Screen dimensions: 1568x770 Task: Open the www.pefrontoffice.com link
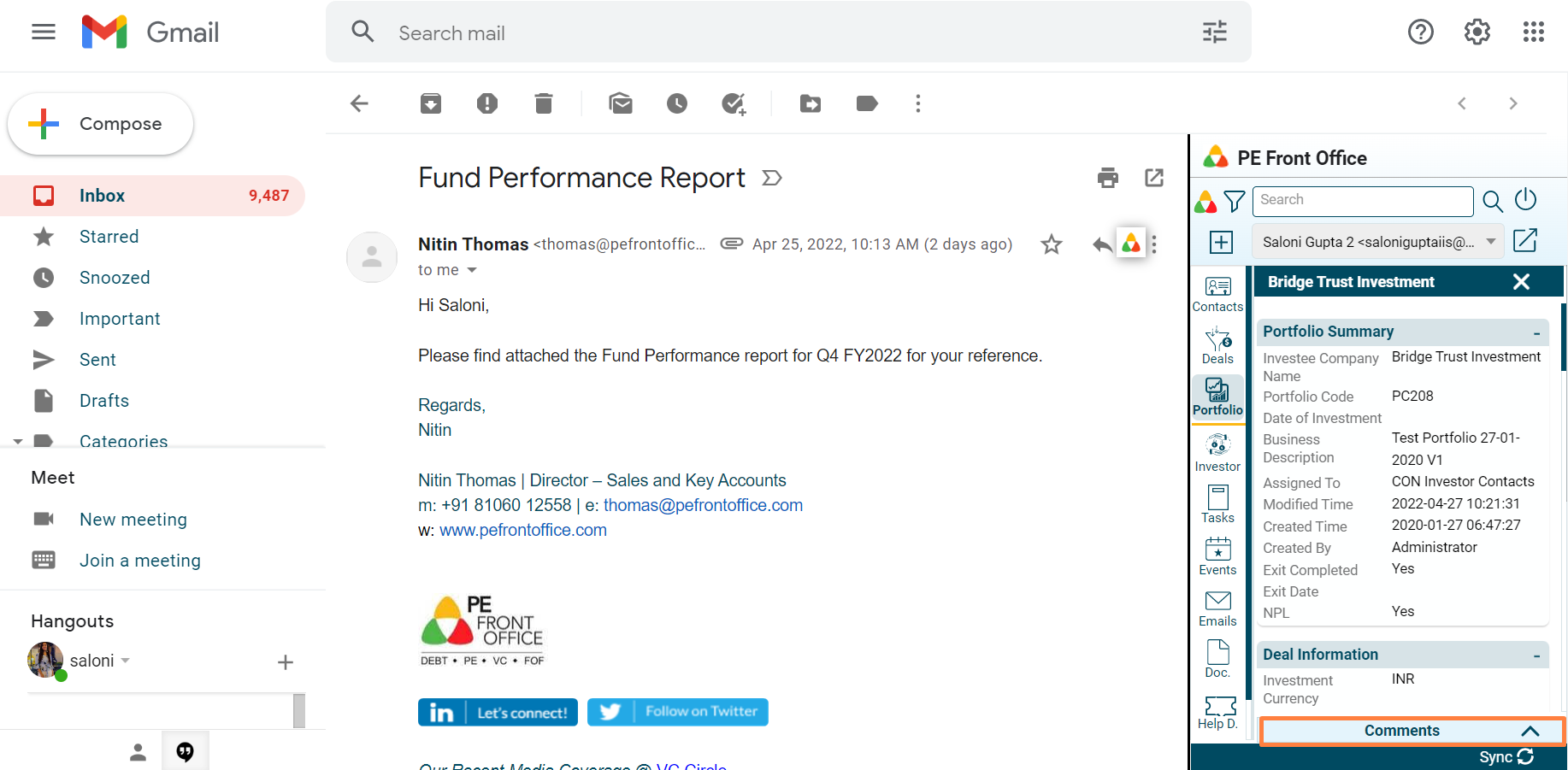523,530
